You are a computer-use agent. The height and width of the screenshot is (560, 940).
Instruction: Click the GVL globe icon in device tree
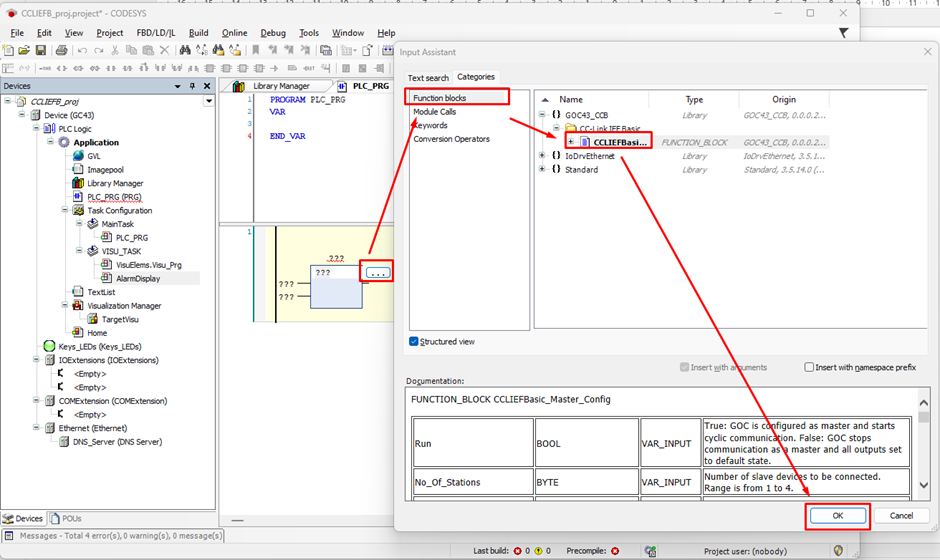pyautogui.click(x=78, y=156)
